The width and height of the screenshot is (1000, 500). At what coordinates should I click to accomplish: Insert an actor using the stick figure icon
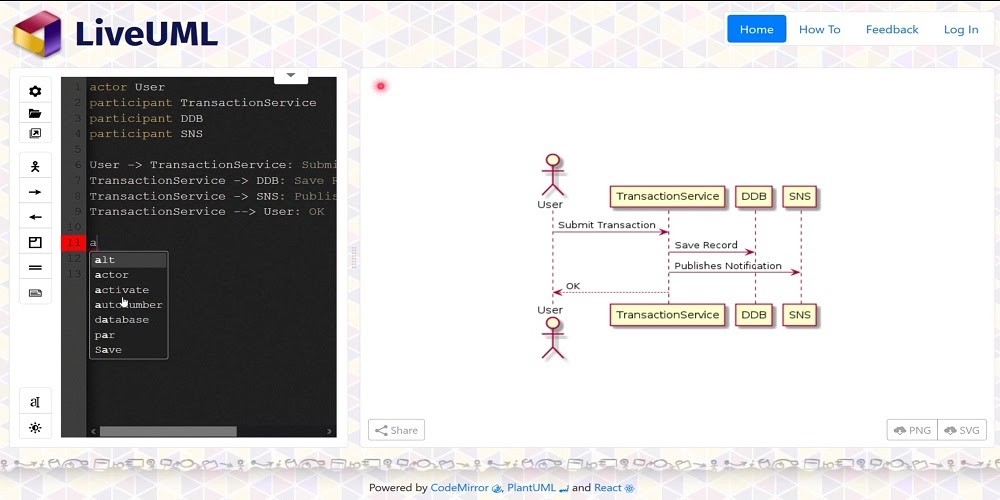pyautogui.click(x=35, y=166)
